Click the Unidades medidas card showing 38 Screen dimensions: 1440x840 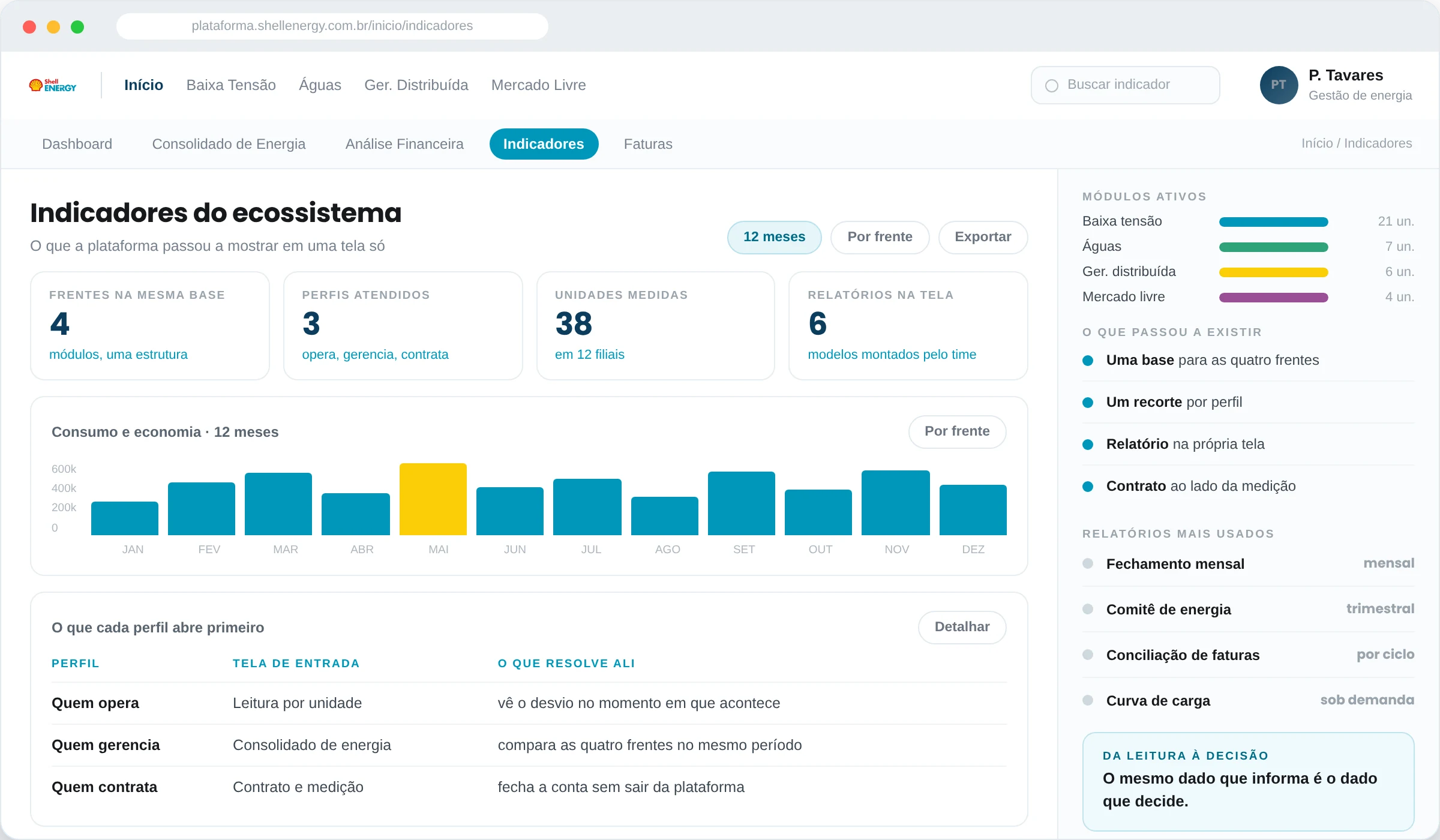[x=655, y=326]
